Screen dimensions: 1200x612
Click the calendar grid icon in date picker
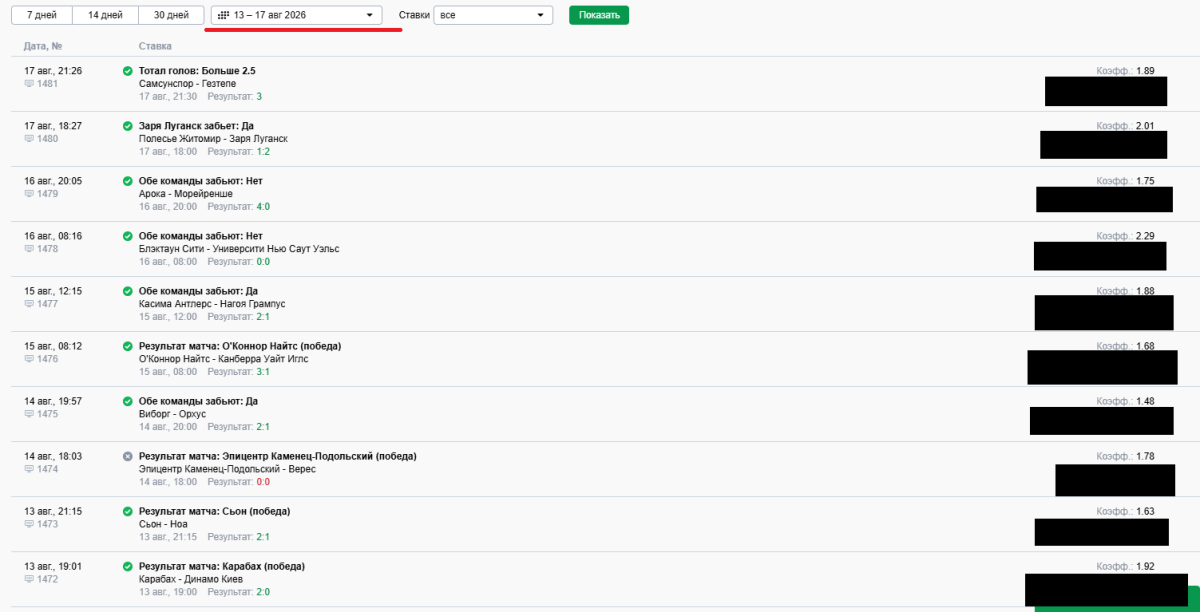pos(222,16)
